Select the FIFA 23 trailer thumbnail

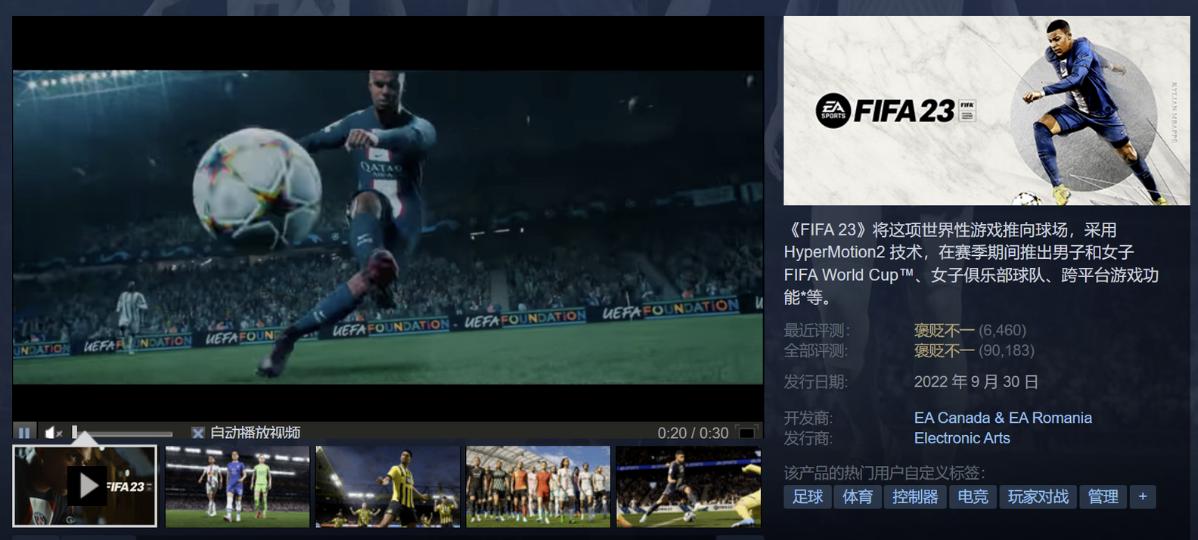85,487
